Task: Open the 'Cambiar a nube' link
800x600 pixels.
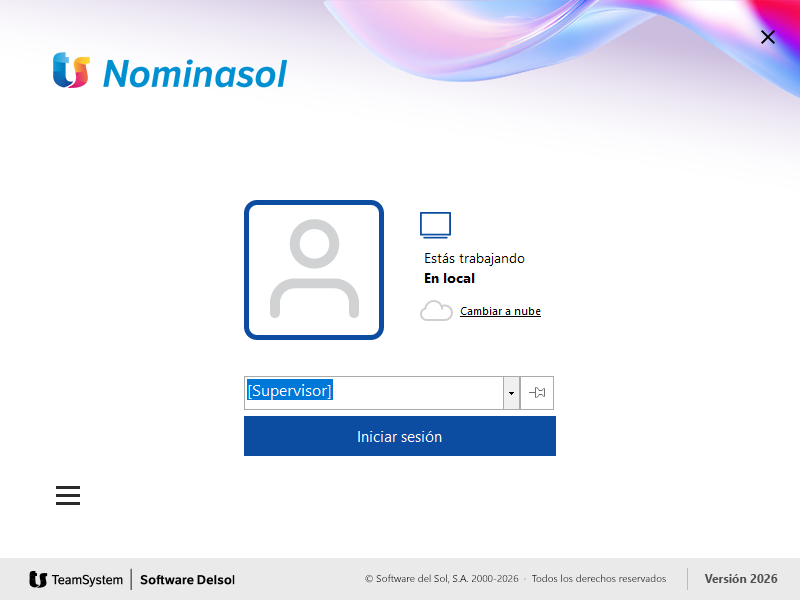Action: coord(500,311)
